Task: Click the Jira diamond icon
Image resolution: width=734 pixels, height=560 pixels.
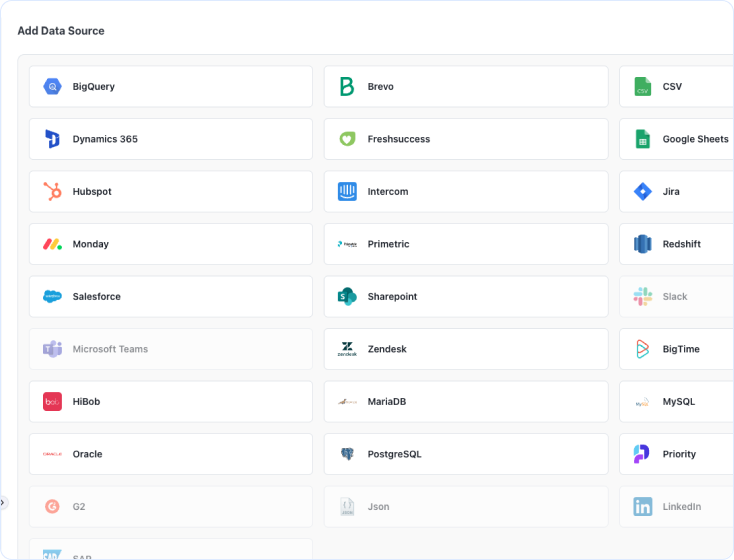Action: click(x=642, y=192)
